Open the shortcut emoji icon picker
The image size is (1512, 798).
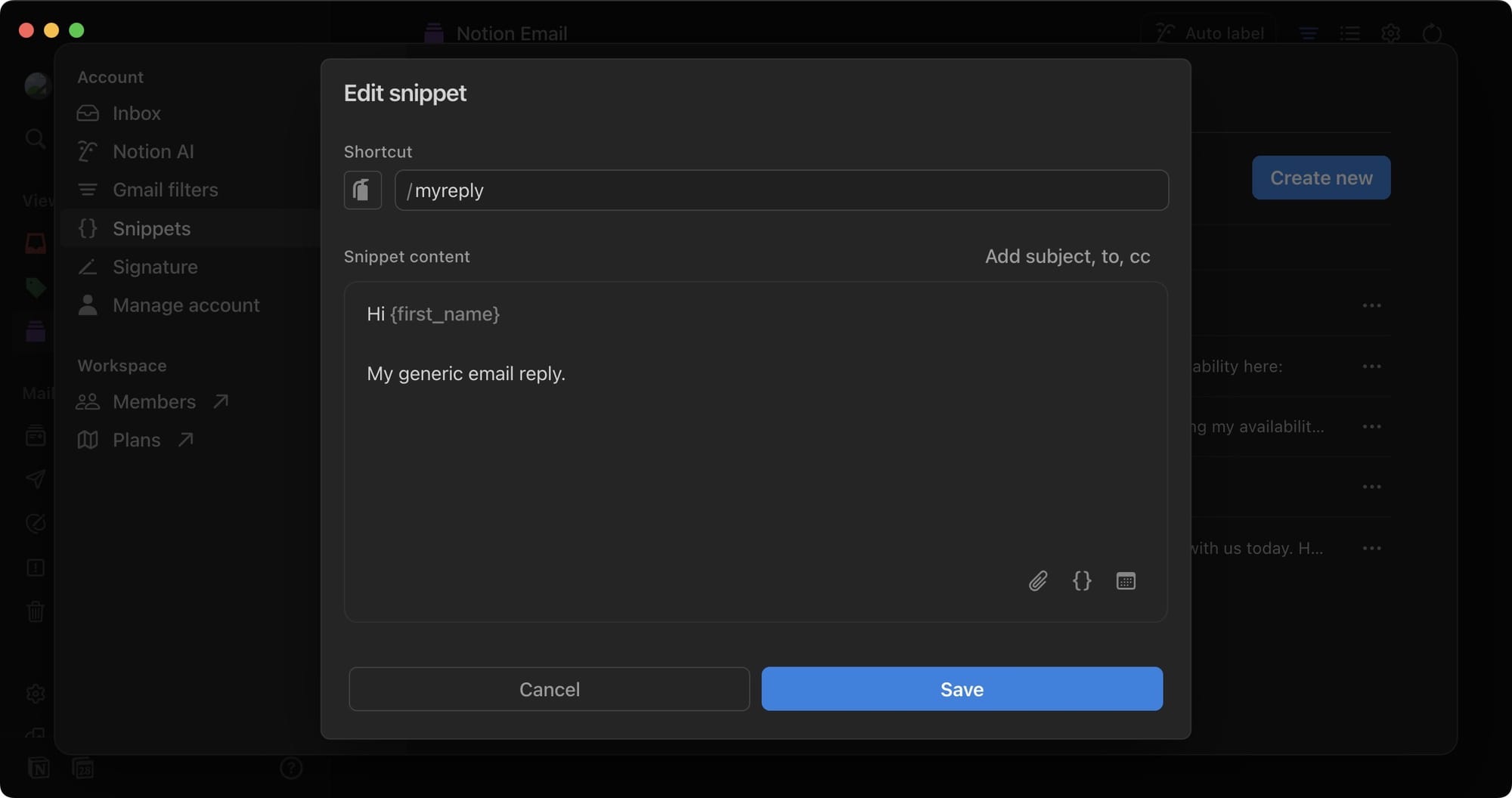tap(363, 190)
